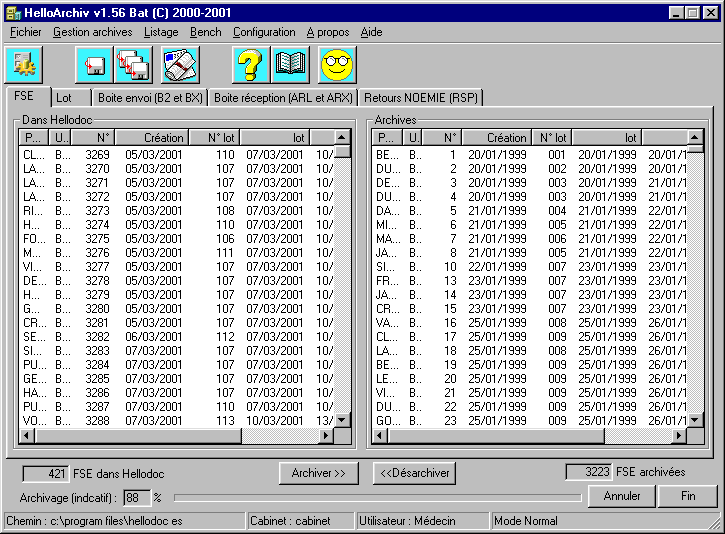The image size is (725, 534).
Task: Click the <<Désarchiver button
Action: [414, 473]
